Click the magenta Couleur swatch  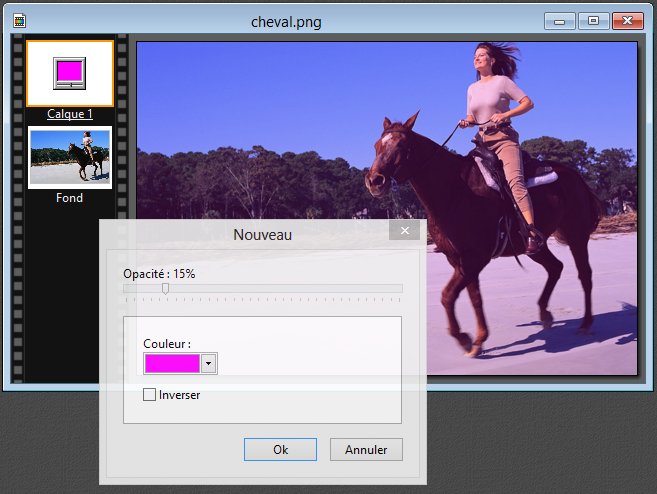pyautogui.click(x=172, y=363)
